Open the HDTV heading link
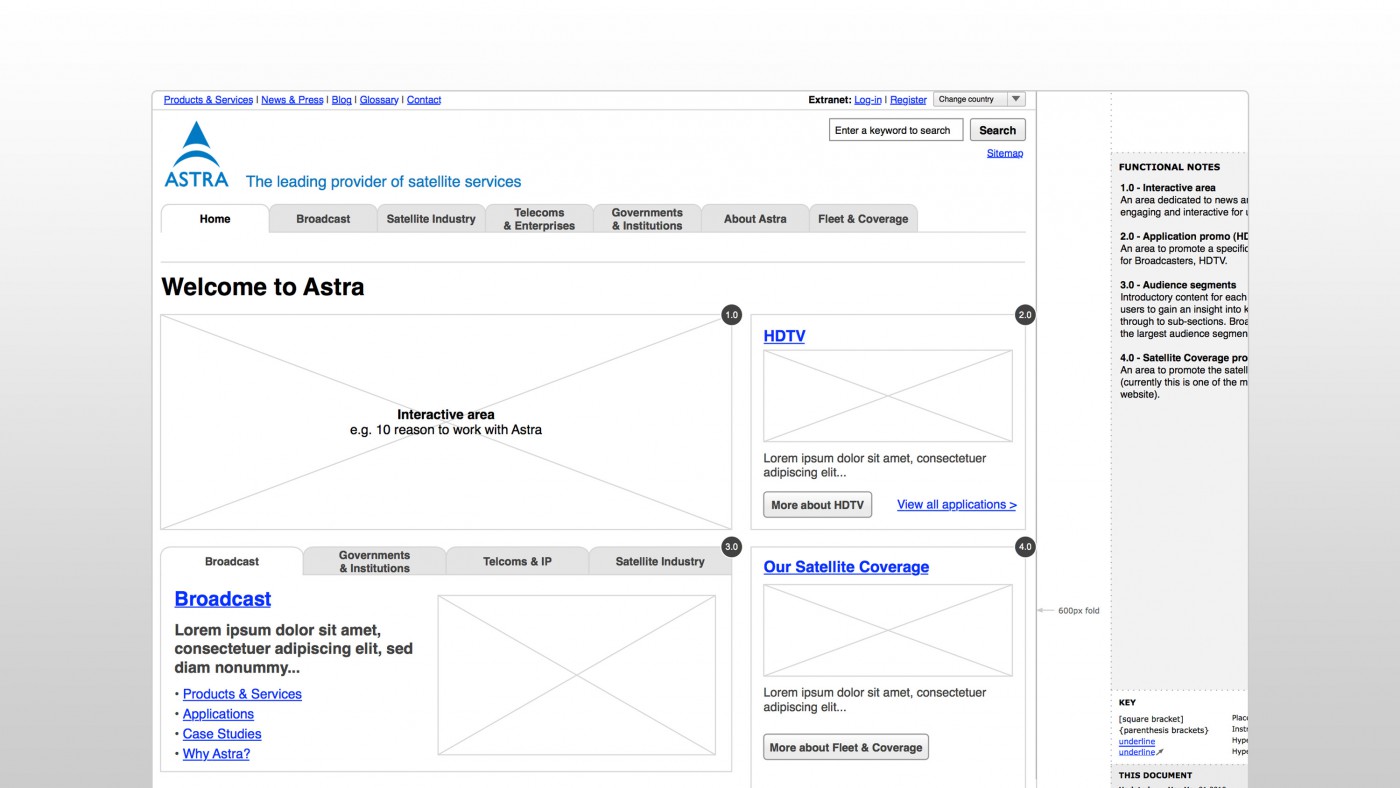Viewport: 1400px width, 788px height. 784,336
